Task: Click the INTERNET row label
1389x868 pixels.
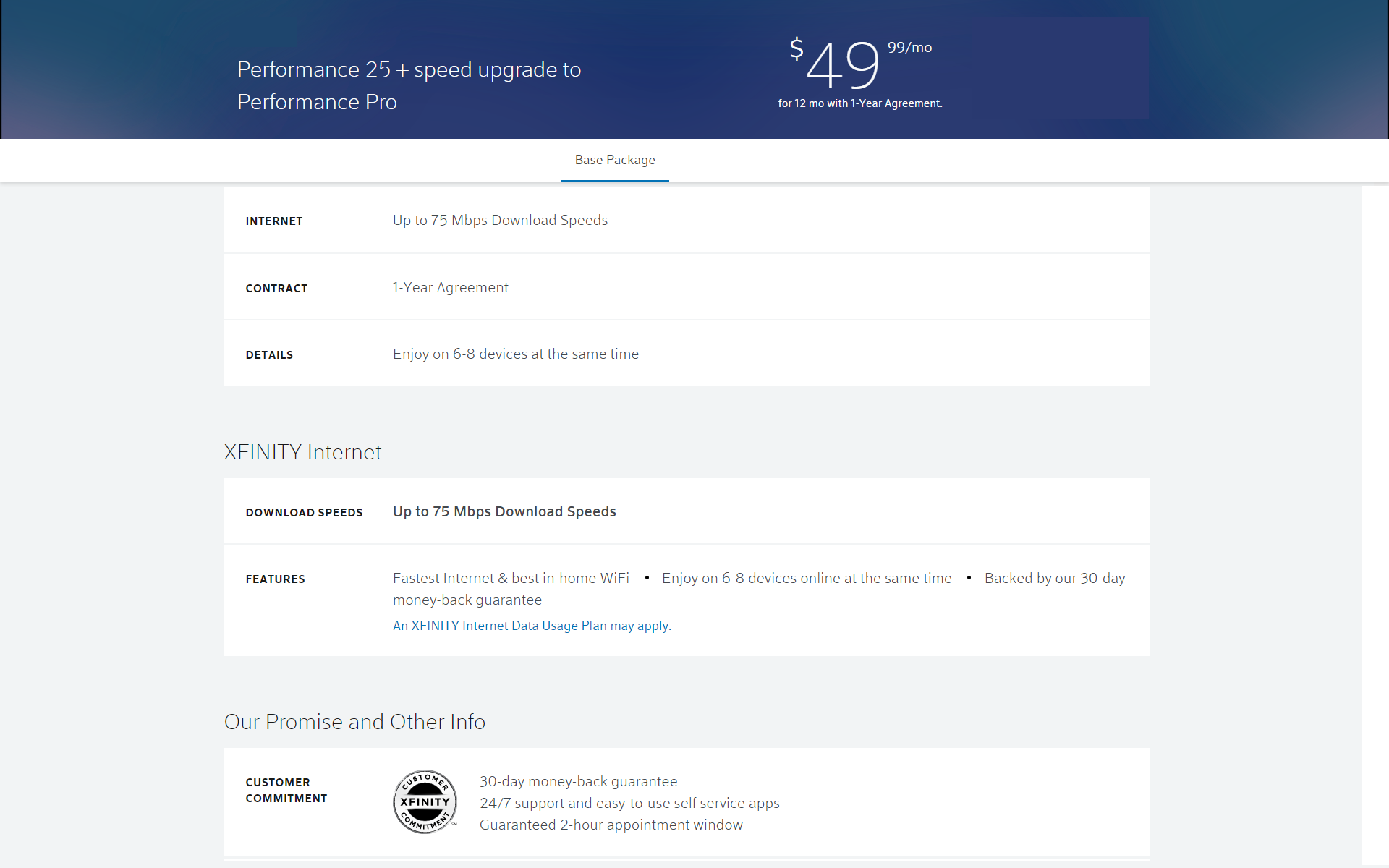Action: (274, 221)
